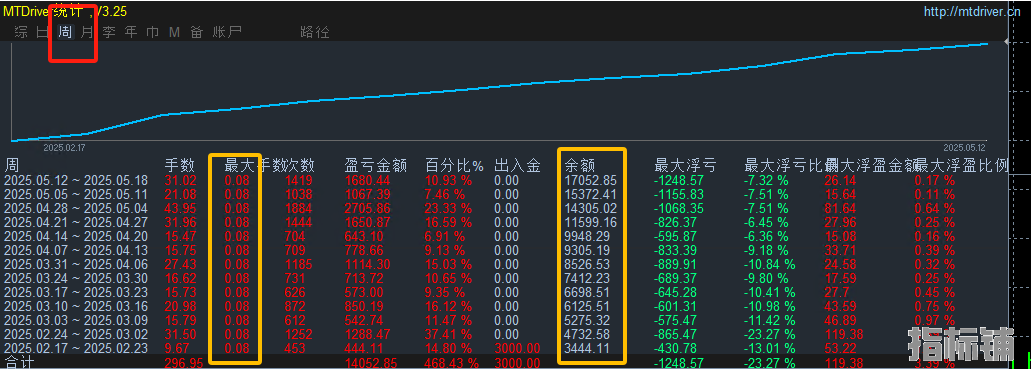Select the 季 quarterly tab
Image resolution: width=1031 pixels, height=369 pixels.
109,32
